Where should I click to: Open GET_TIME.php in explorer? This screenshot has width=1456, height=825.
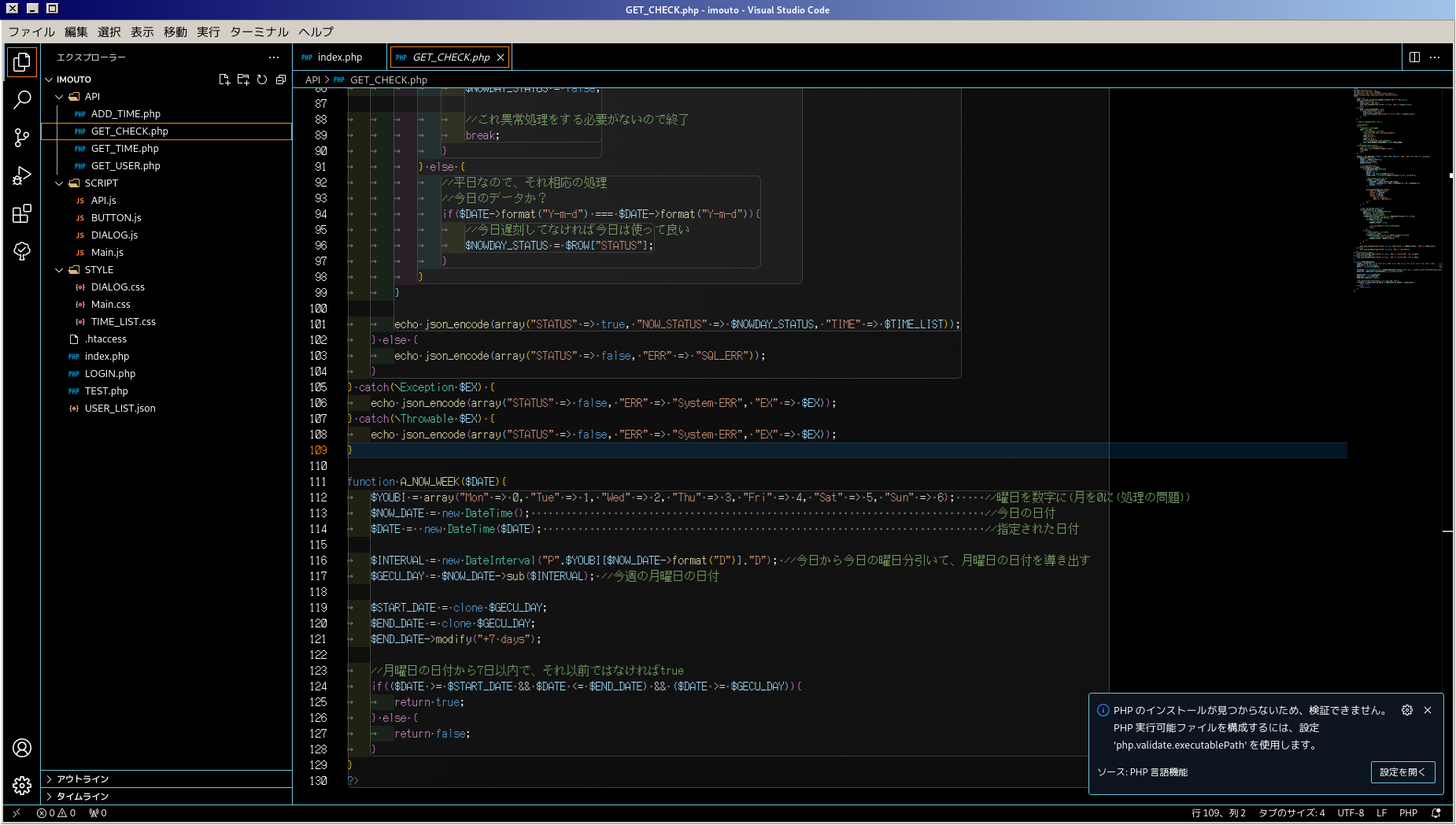167,149
